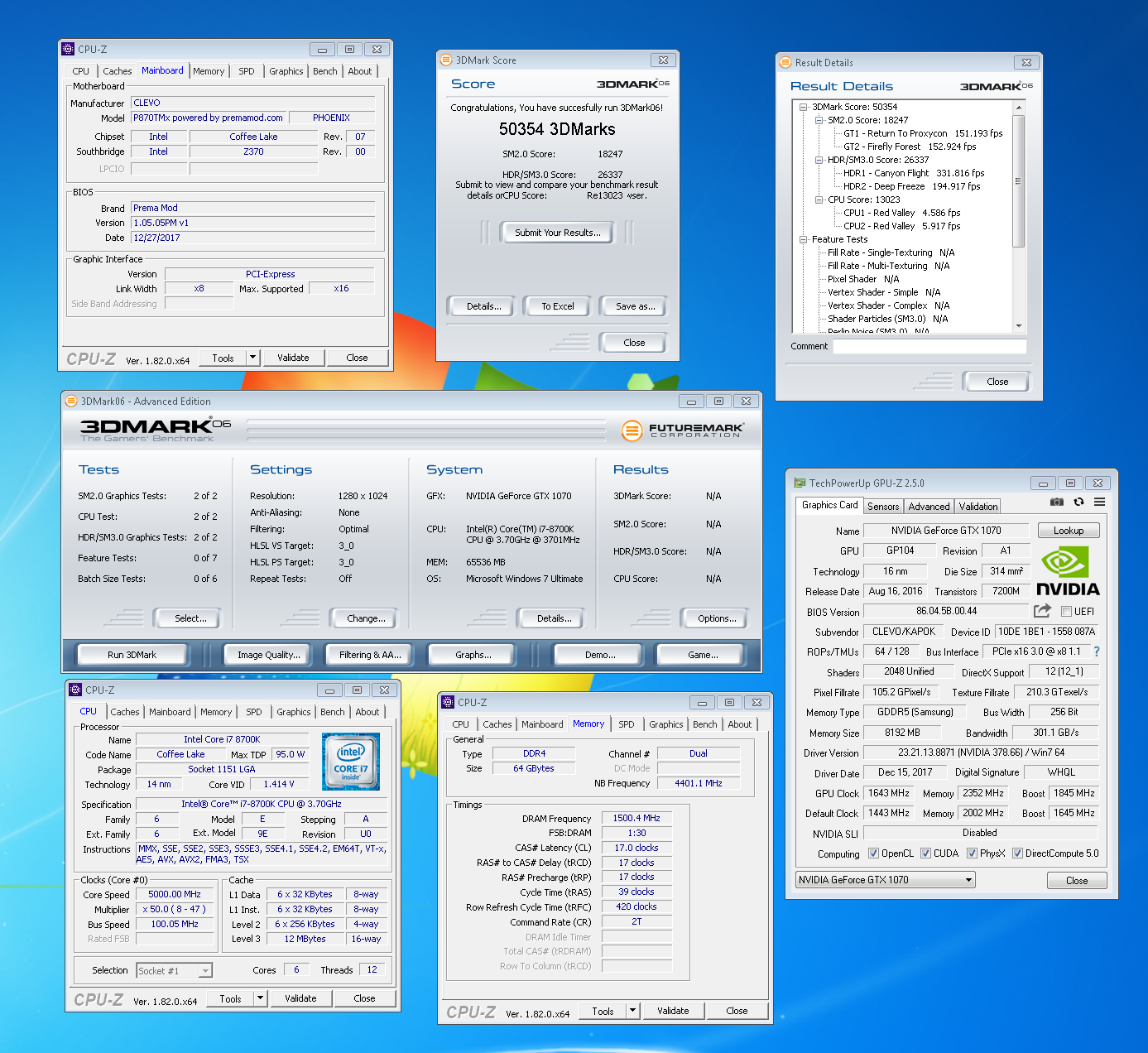The height and width of the screenshot is (1053, 1148).
Task: Open the Socket #1 selection dropdown
Action: (175, 970)
